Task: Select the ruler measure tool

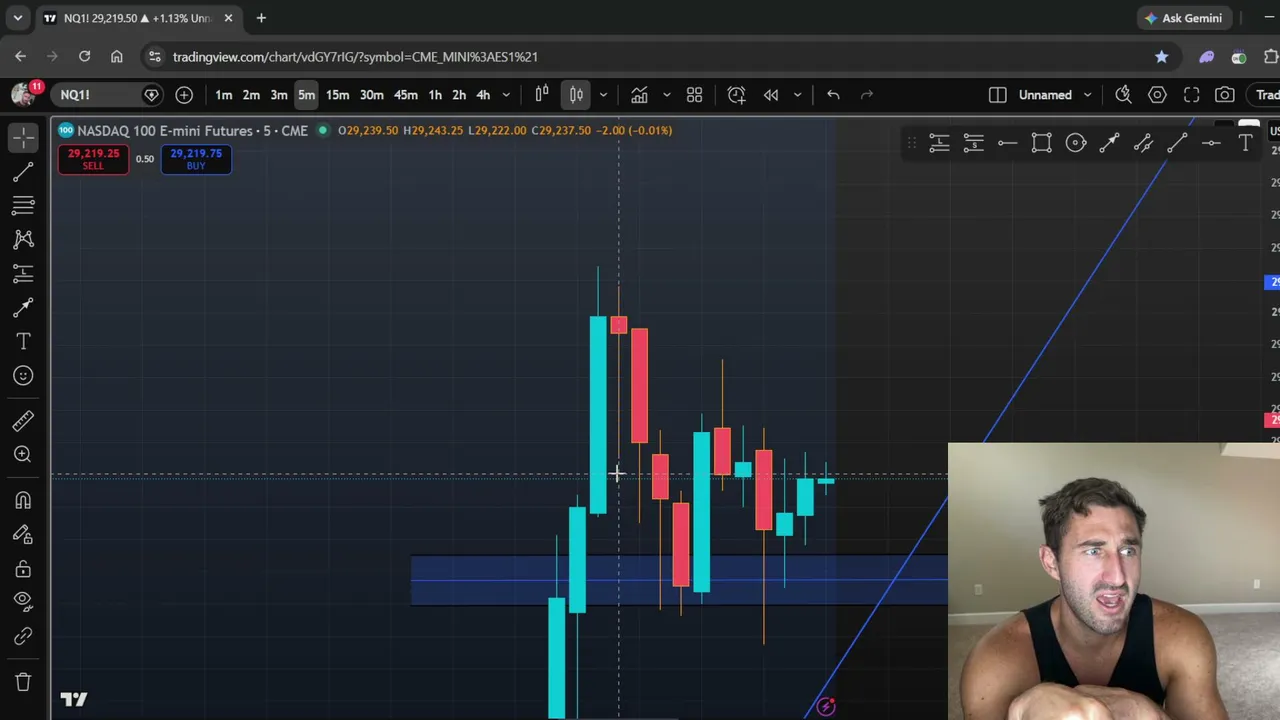Action: click(x=23, y=421)
